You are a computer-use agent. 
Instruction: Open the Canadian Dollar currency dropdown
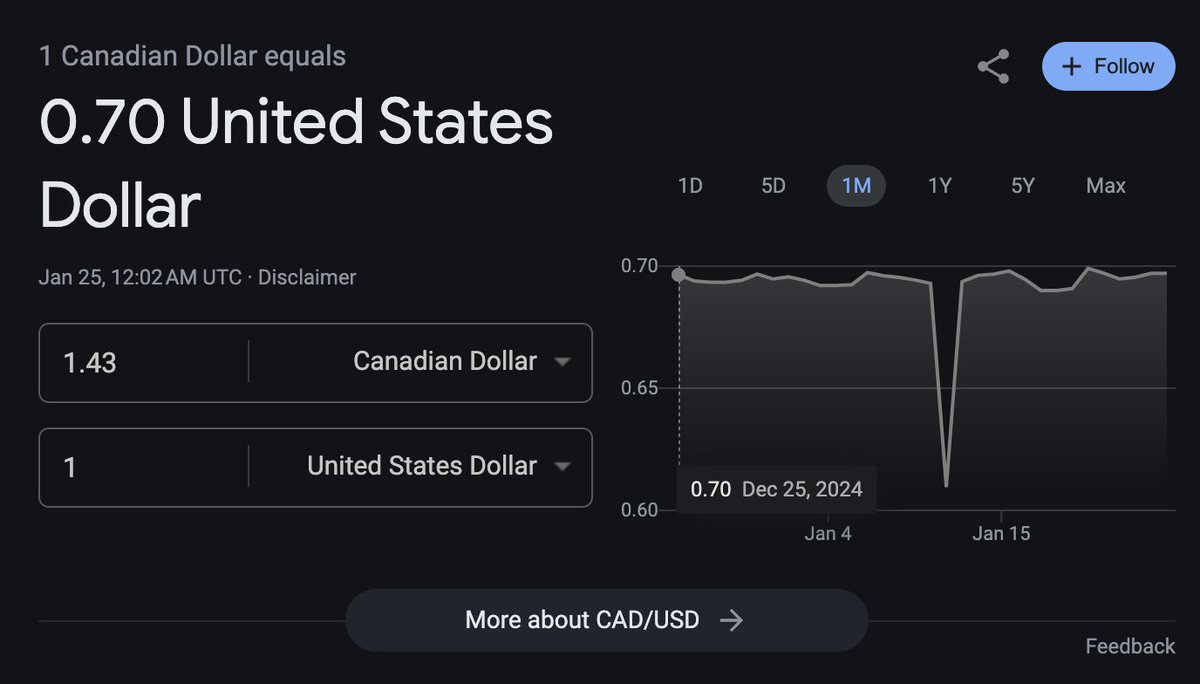[460, 362]
